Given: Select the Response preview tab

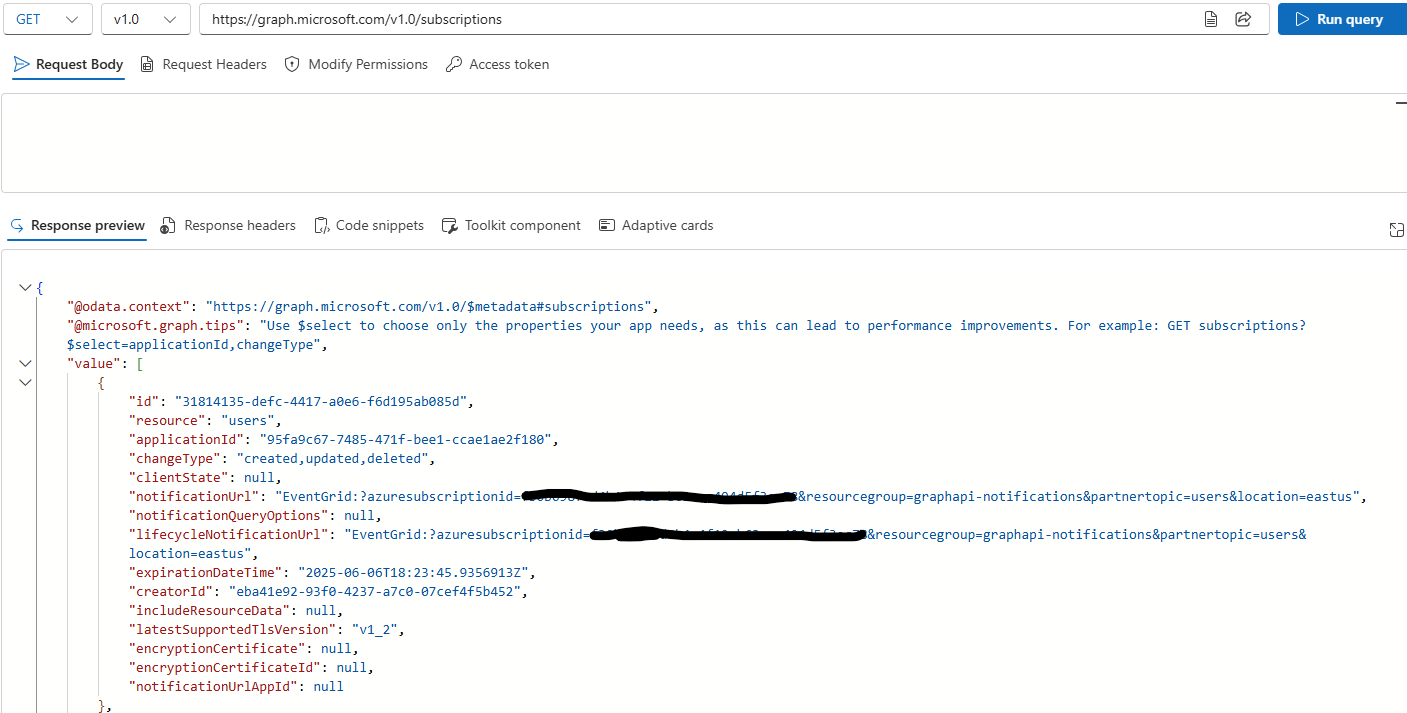Looking at the screenshot, I should point(77,226).
